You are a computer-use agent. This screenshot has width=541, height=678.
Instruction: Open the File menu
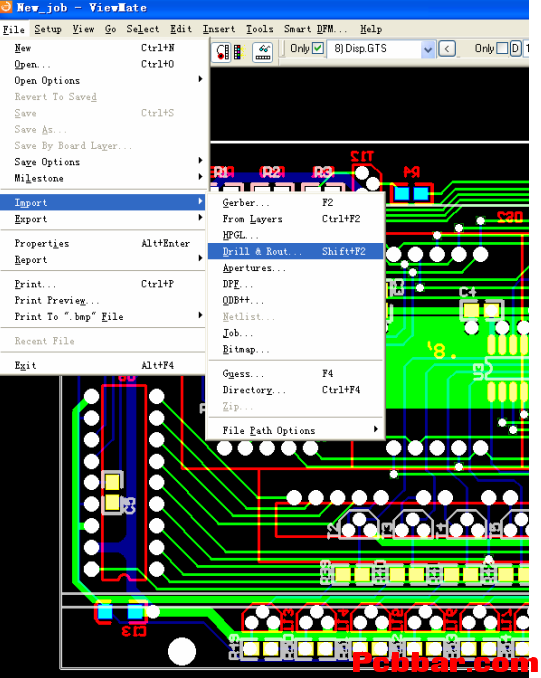[13, 29]
